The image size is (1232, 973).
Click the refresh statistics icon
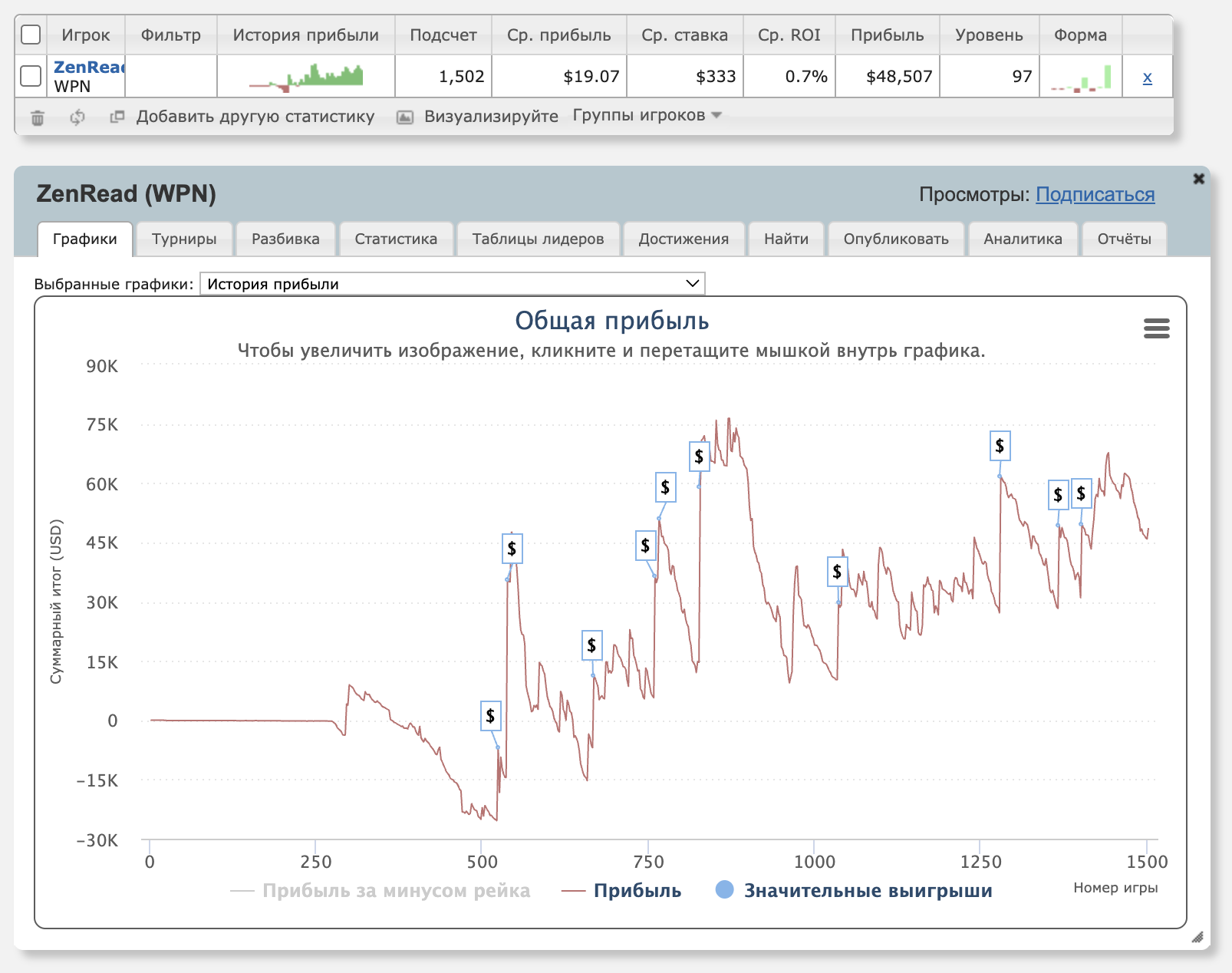(x=77, y=117)
